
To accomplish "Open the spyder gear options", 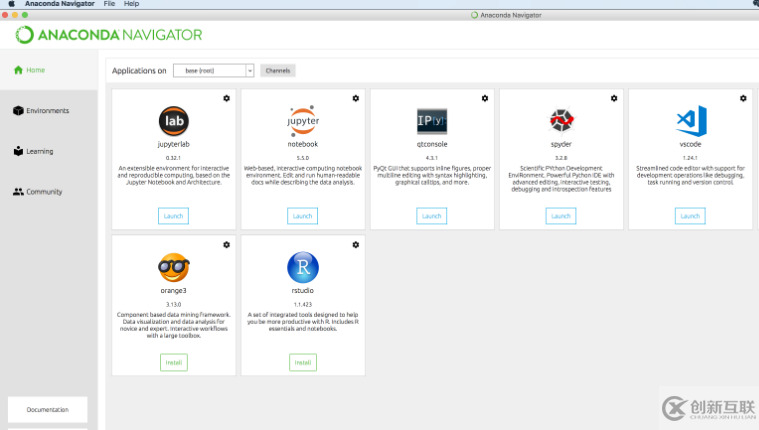I will pyautogui.click(x=614, y=98).
